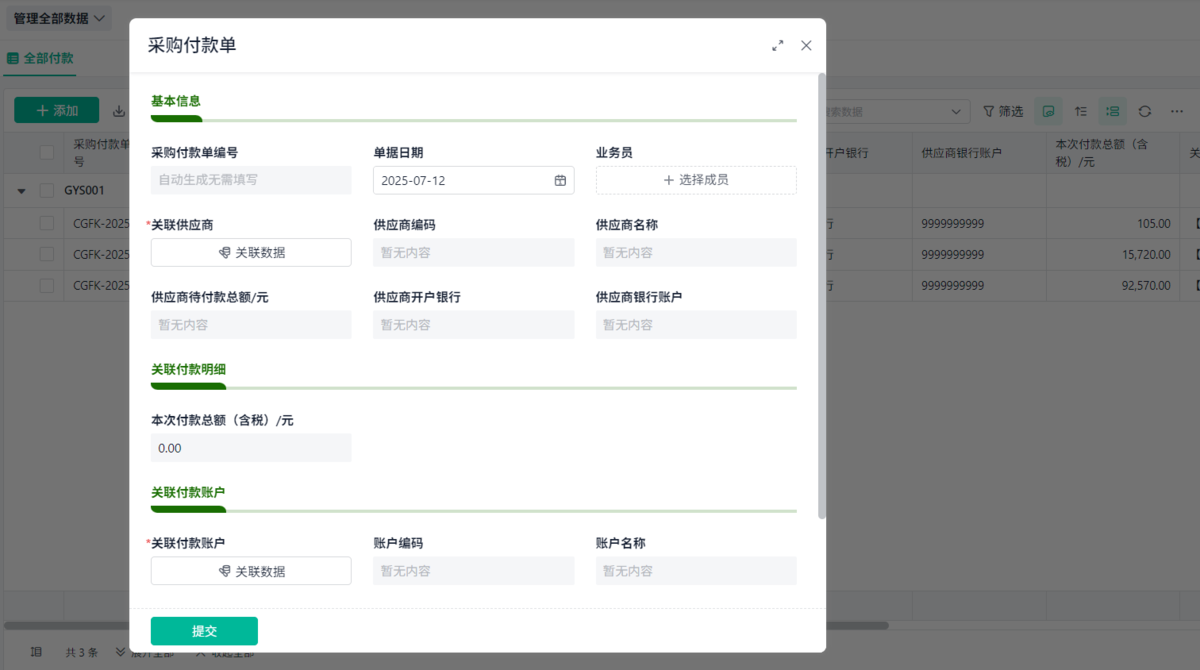Image resolution: width=1200 pixels, height=670 pixels.
Task: Click the 单据日期 date input 2025-07-12
Action: pyautogui.click(x=473, y=180)
